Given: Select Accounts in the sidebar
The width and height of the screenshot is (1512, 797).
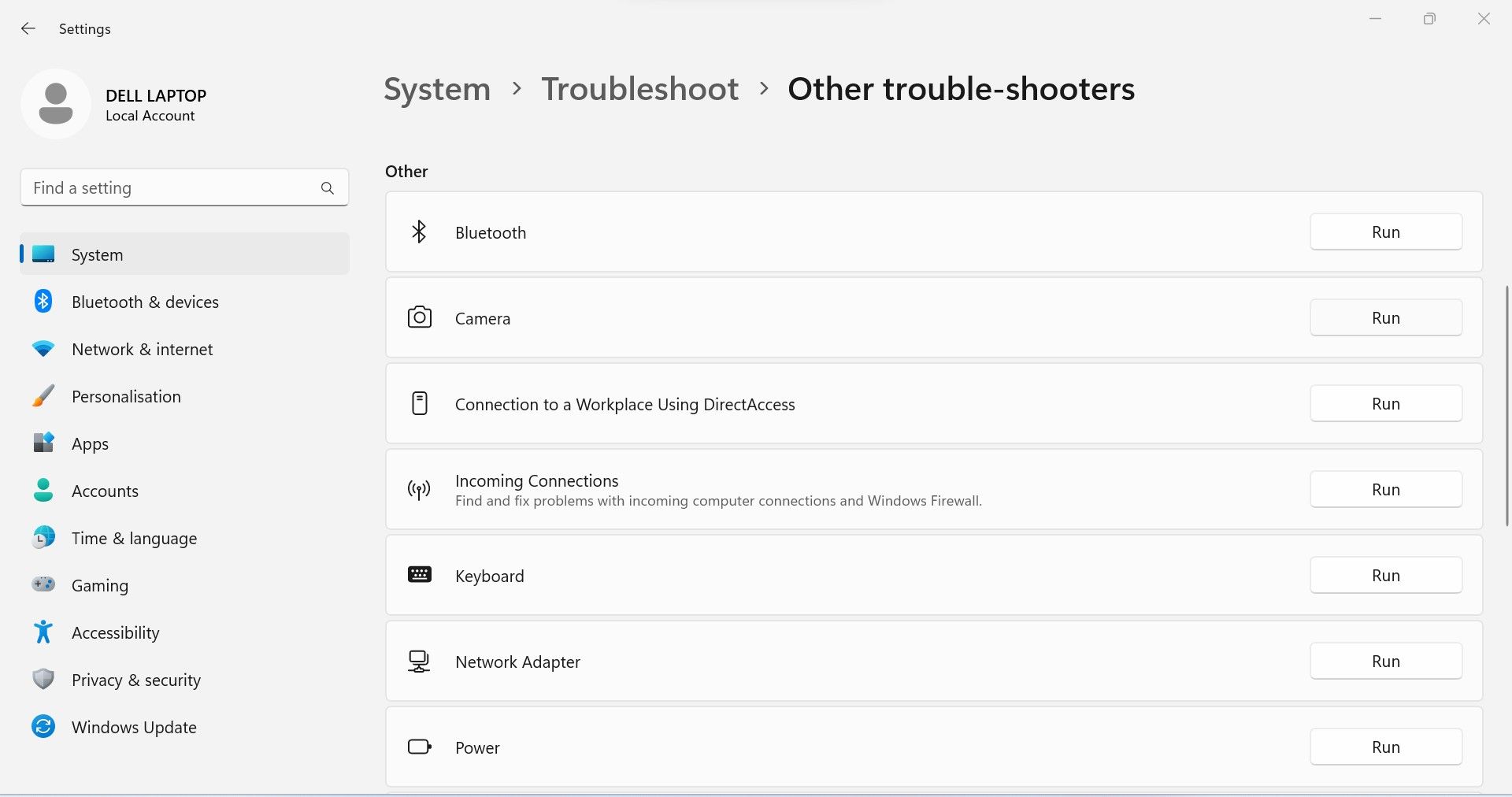Looking at the screenshot, I should point(105,491).
